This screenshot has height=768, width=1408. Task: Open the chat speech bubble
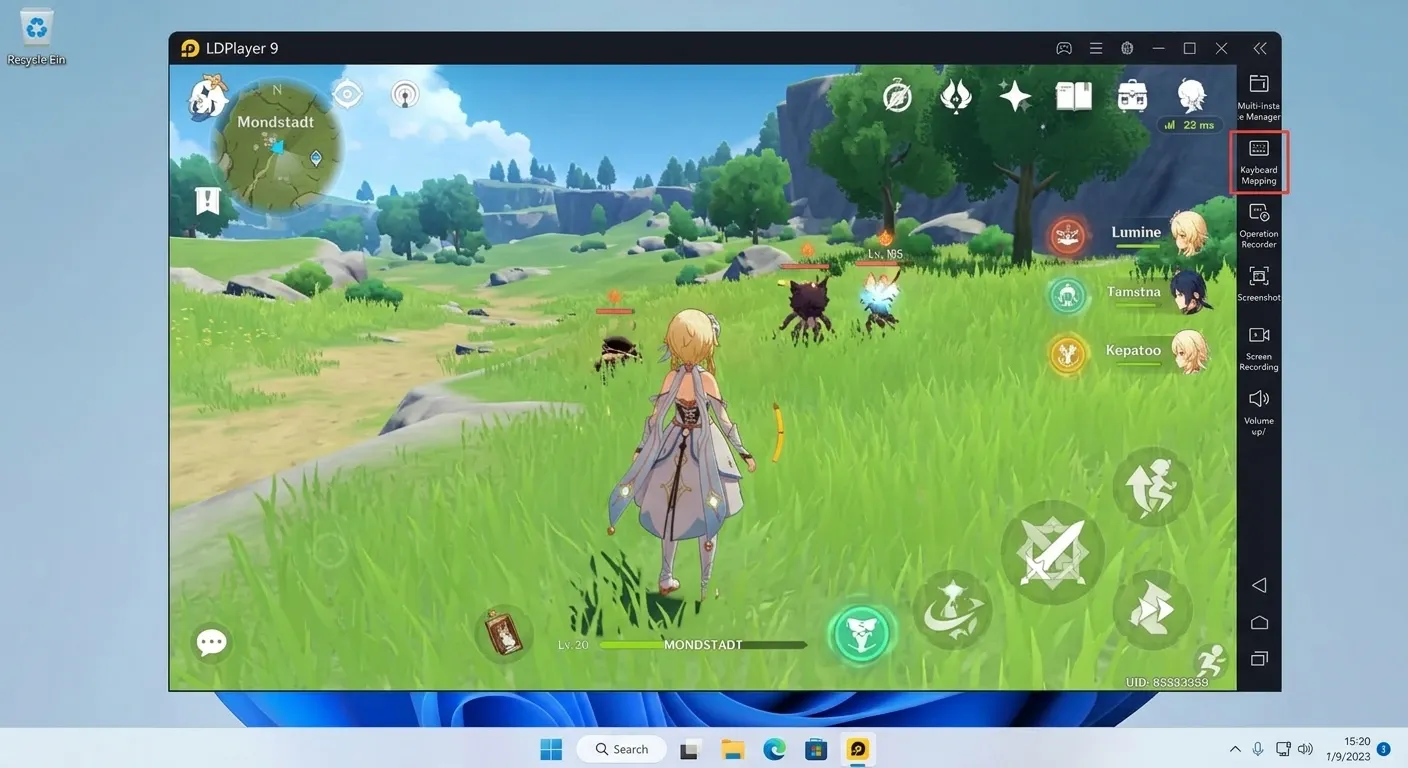point(212,643)
